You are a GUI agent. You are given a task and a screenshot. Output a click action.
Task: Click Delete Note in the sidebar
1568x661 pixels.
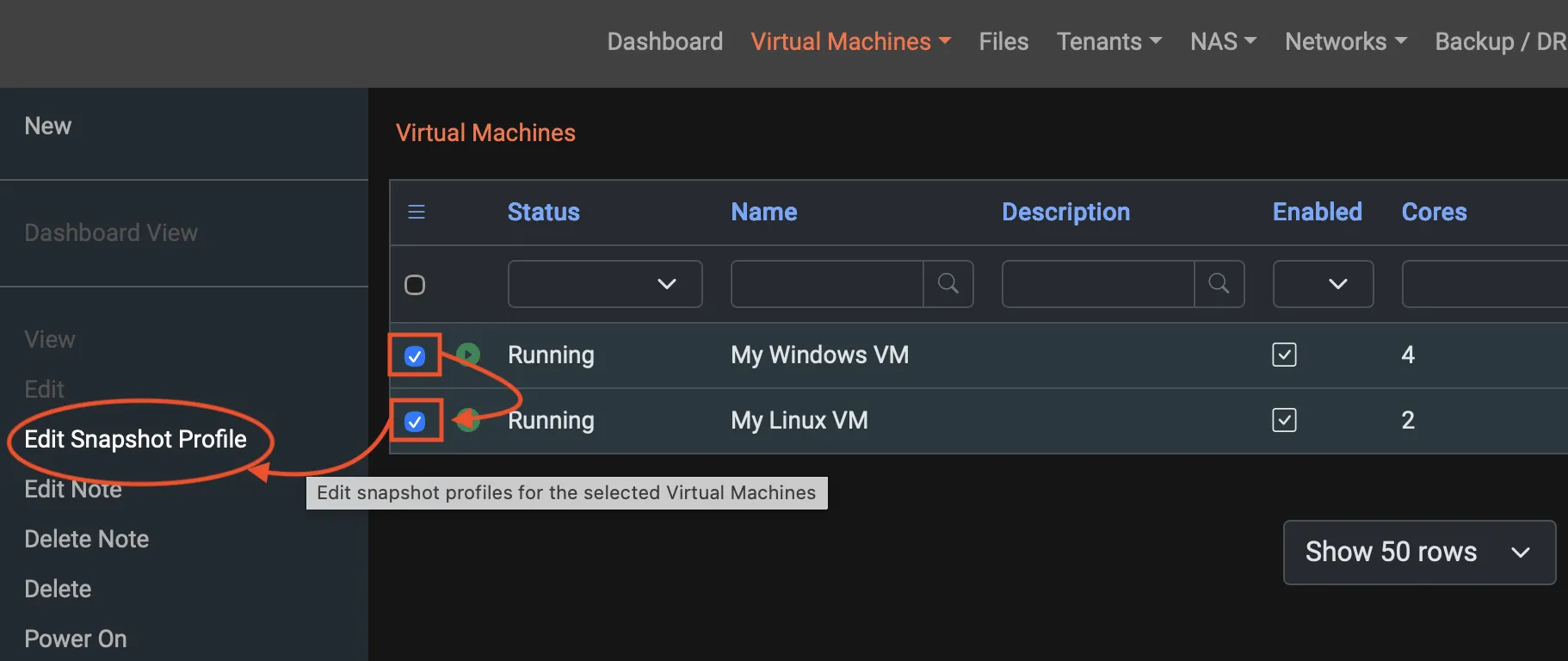click(x=87, y=539)
